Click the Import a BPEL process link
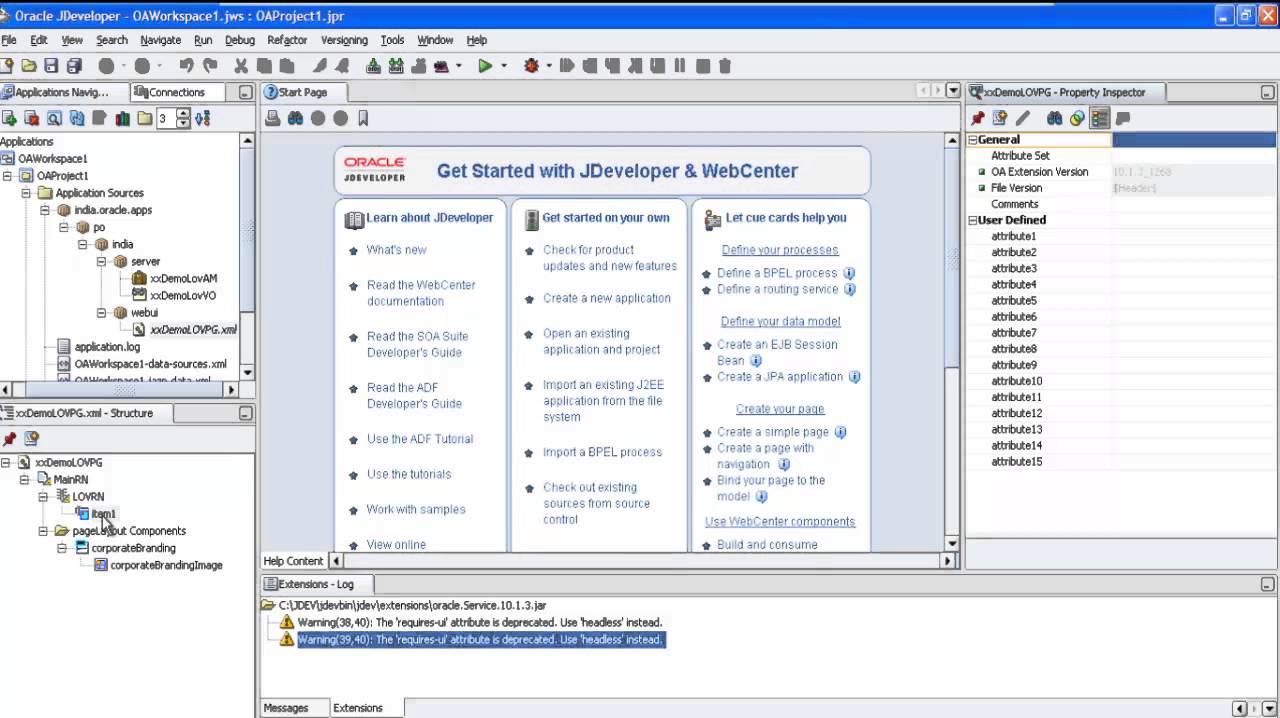Viewport: 1280px width, 718px height. point(602,452)
